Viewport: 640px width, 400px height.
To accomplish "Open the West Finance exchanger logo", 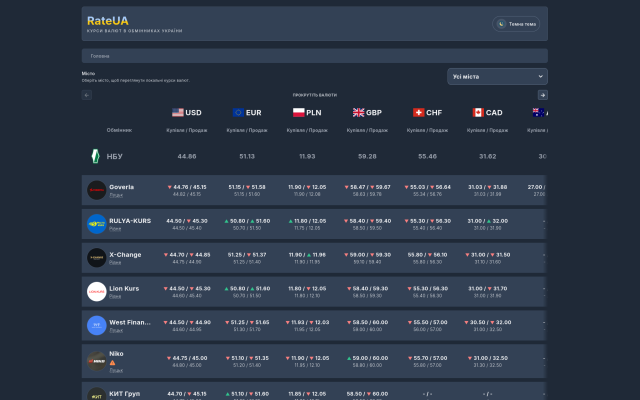I will [x=97, y=326].
